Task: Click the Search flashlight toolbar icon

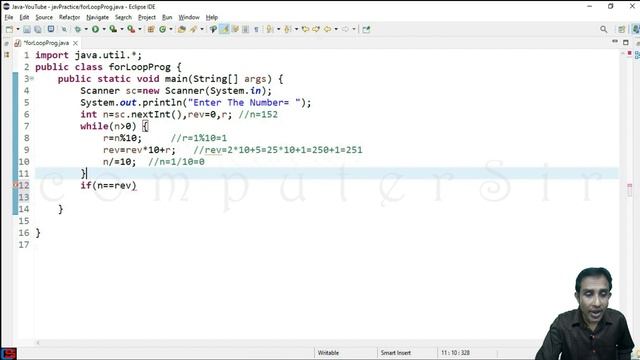Action: (213, 29)
